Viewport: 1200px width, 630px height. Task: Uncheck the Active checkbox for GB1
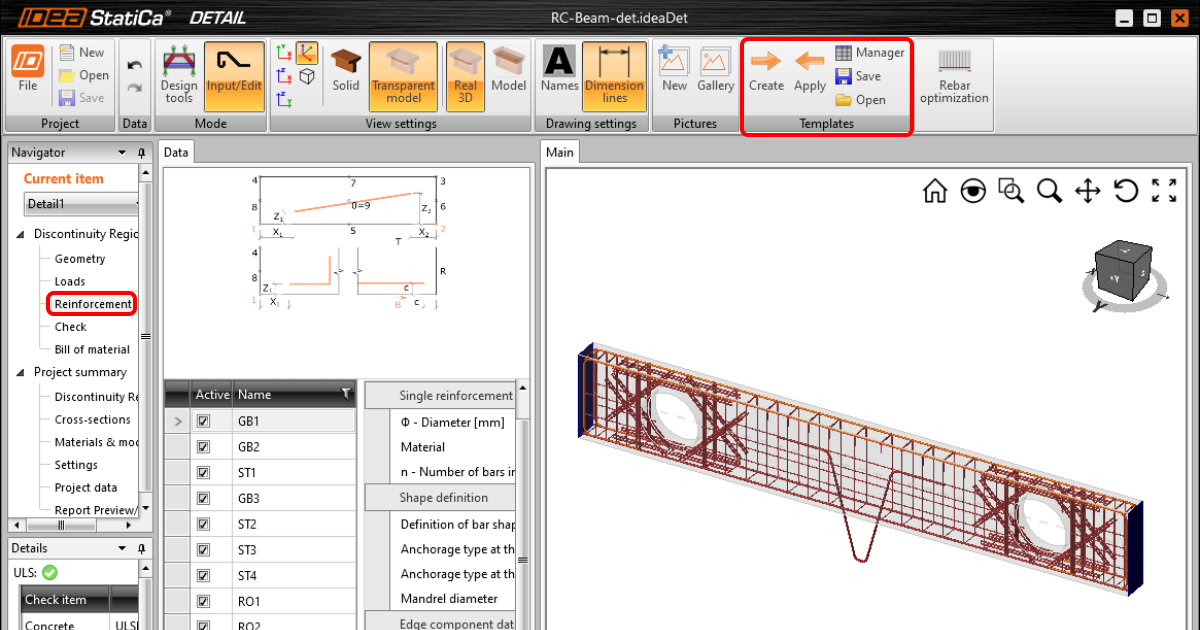pos(207,420)
